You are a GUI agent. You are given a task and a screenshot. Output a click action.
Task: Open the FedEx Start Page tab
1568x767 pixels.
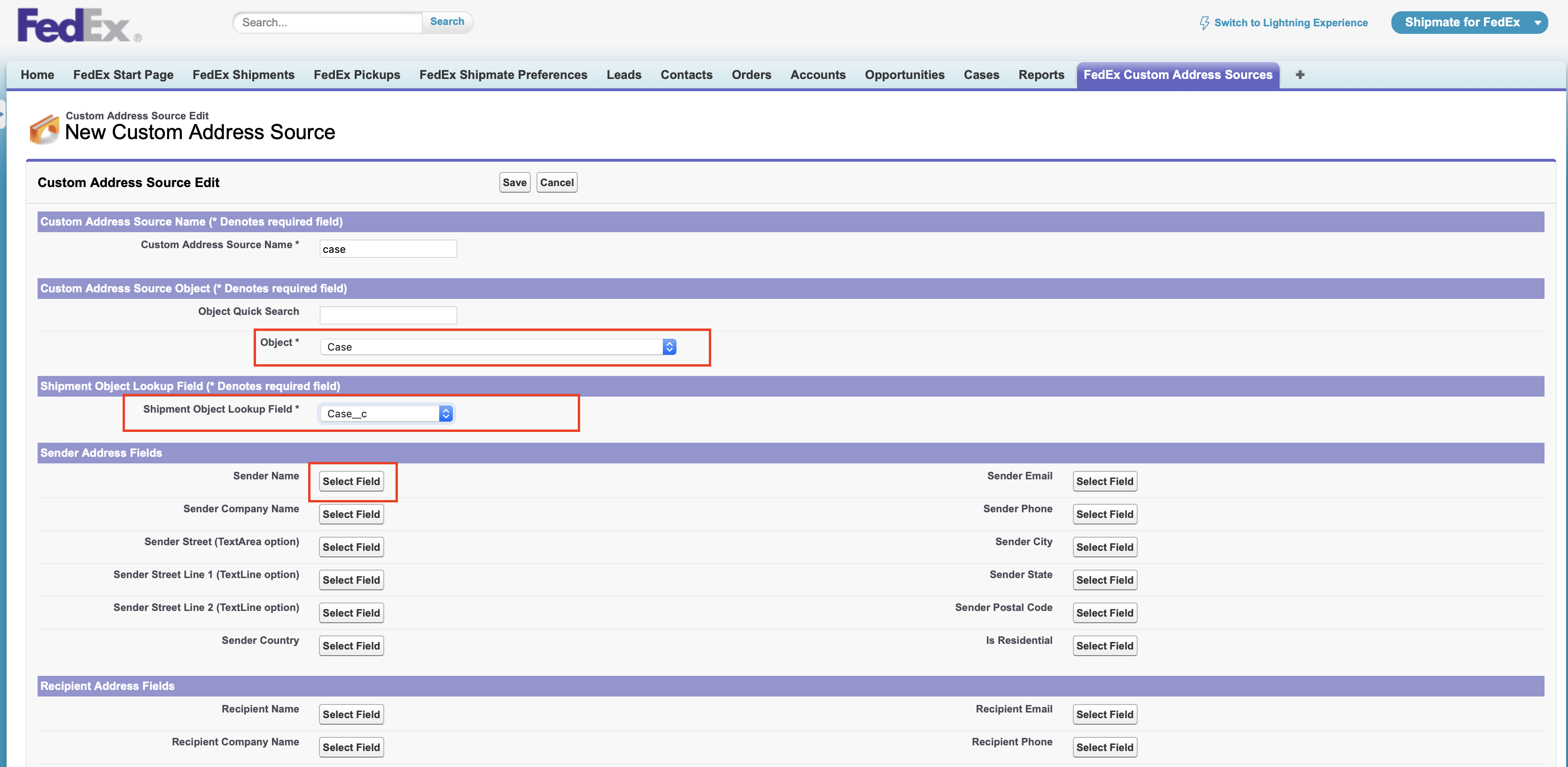(x=123, y=75)
